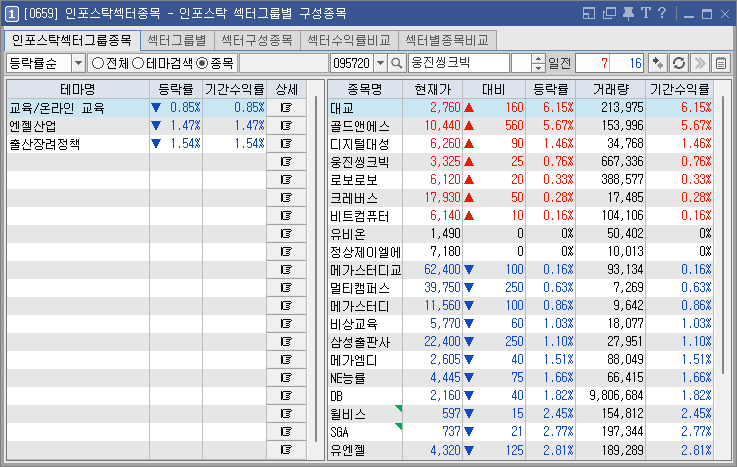
Task: Open detail icon for 출산장려정책 row
Action: pos(286,143)
